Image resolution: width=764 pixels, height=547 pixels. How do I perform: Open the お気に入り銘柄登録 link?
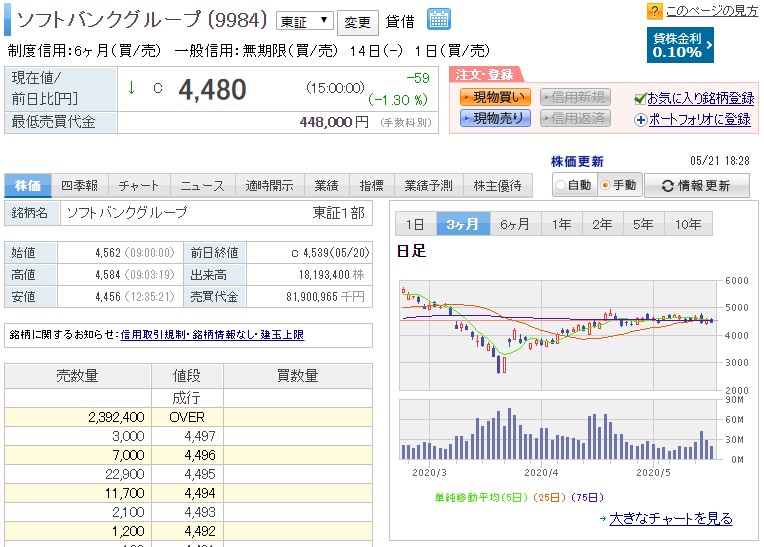pos(701,98)
